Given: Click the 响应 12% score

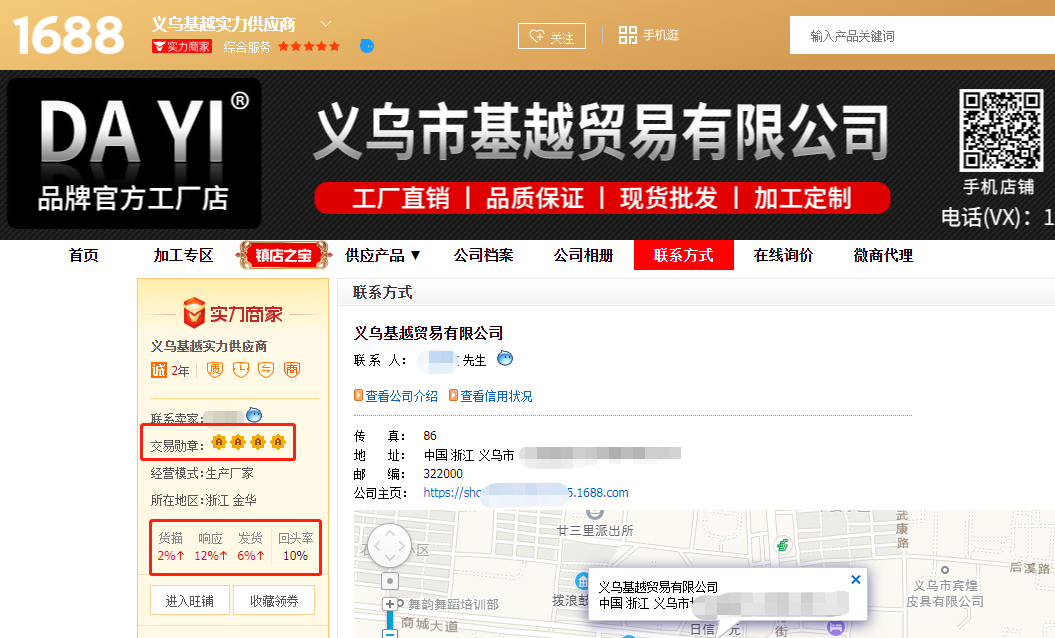Looking at the screenshot, I should coord(211,546).
